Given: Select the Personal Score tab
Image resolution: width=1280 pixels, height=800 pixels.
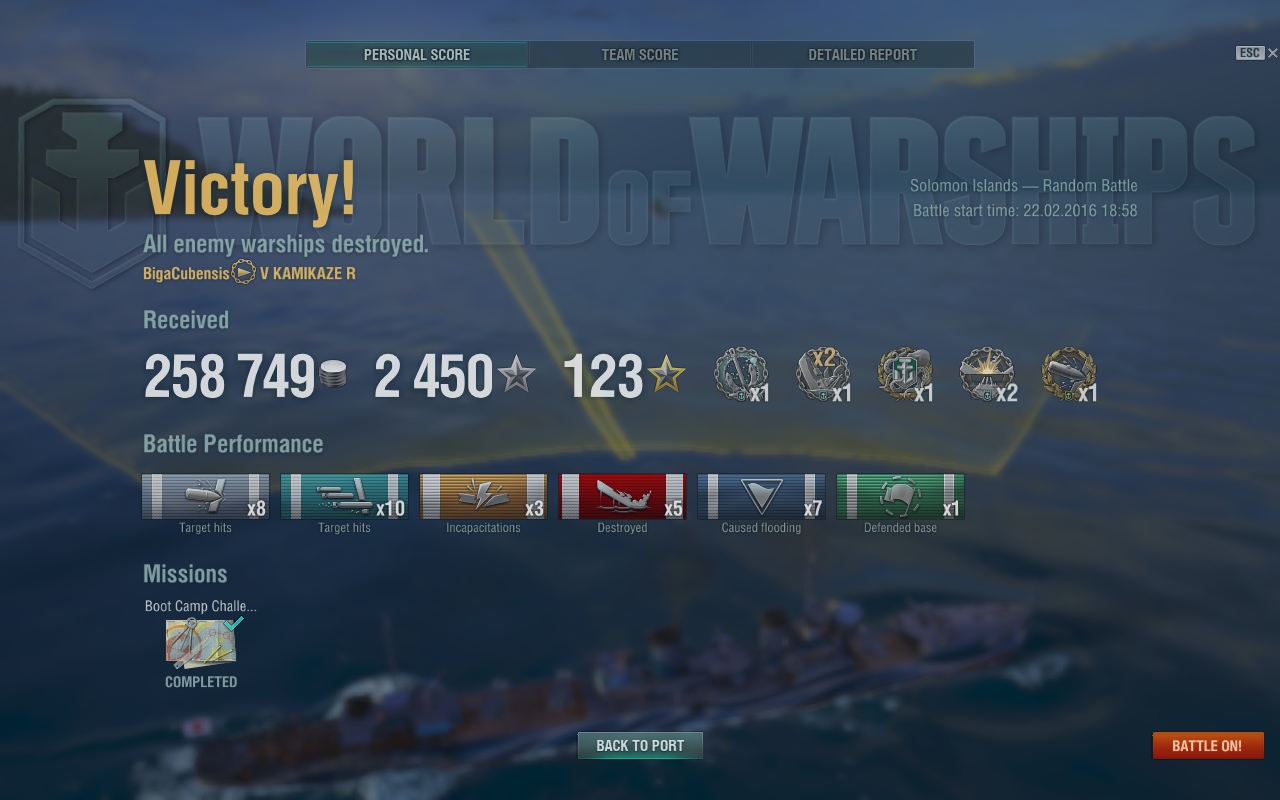Looking at the screenshot, I should pyautogui.click(x=417, y=55).
